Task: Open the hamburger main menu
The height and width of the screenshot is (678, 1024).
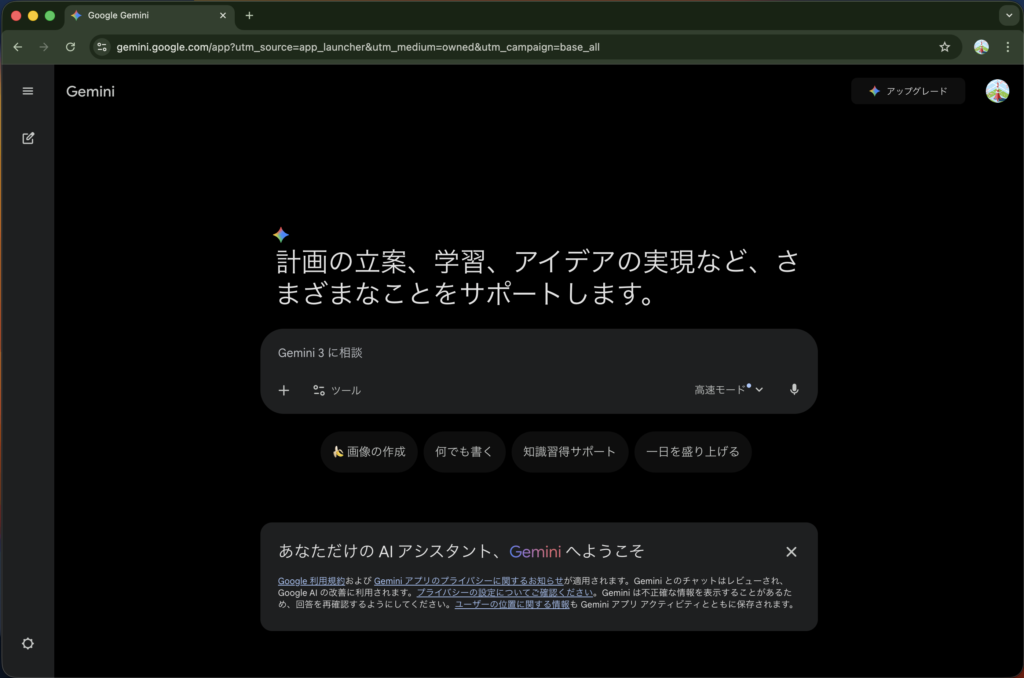Action: [x=28, y=91]
